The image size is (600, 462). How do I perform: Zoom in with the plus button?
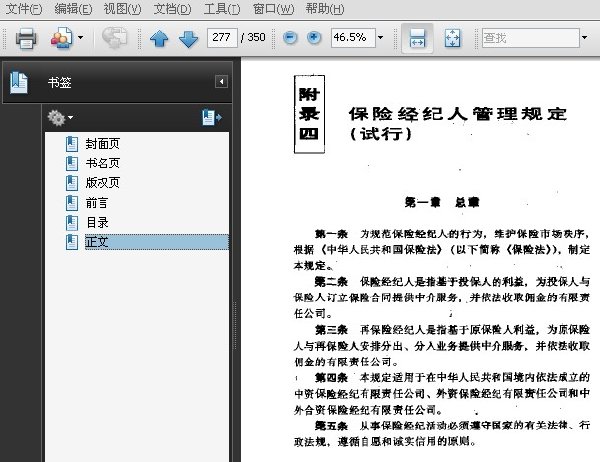click(314, 38)
